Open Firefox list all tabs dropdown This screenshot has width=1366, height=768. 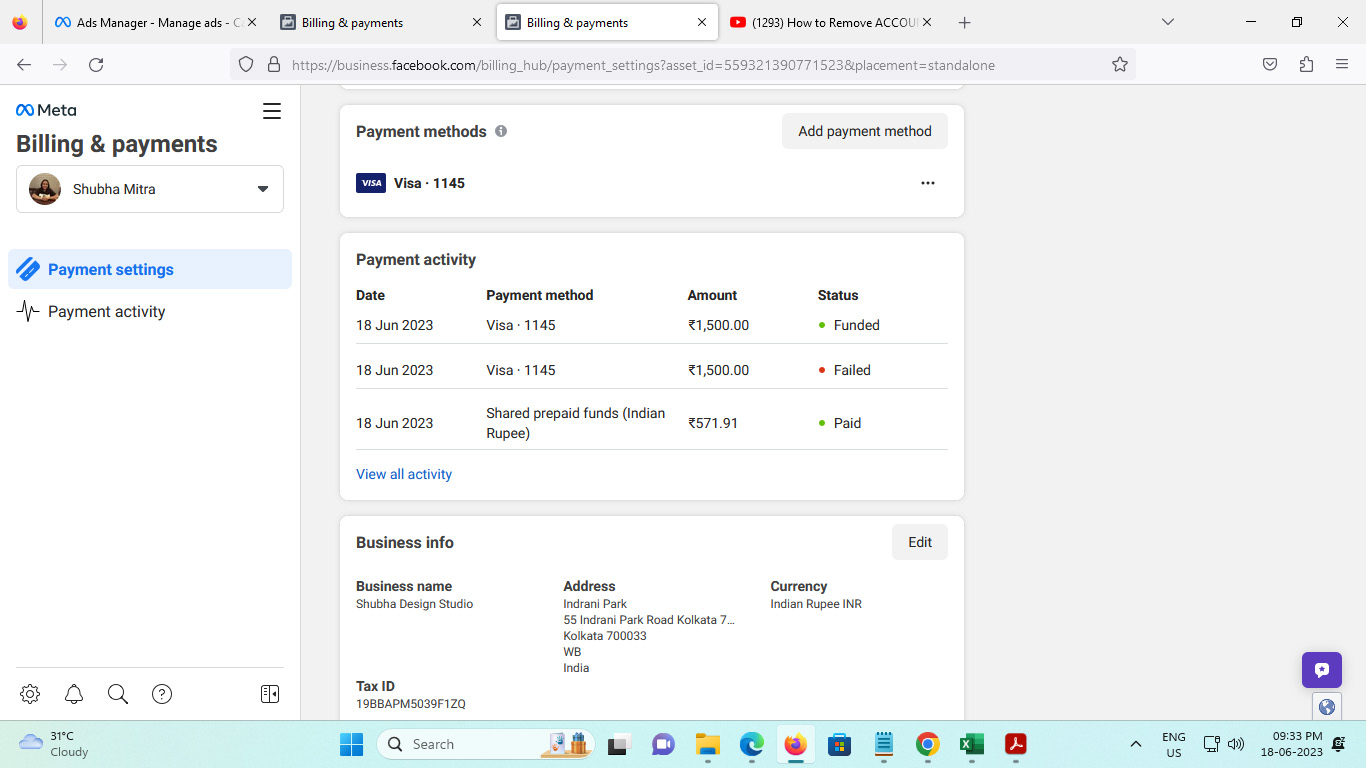tap(1167, 22)
